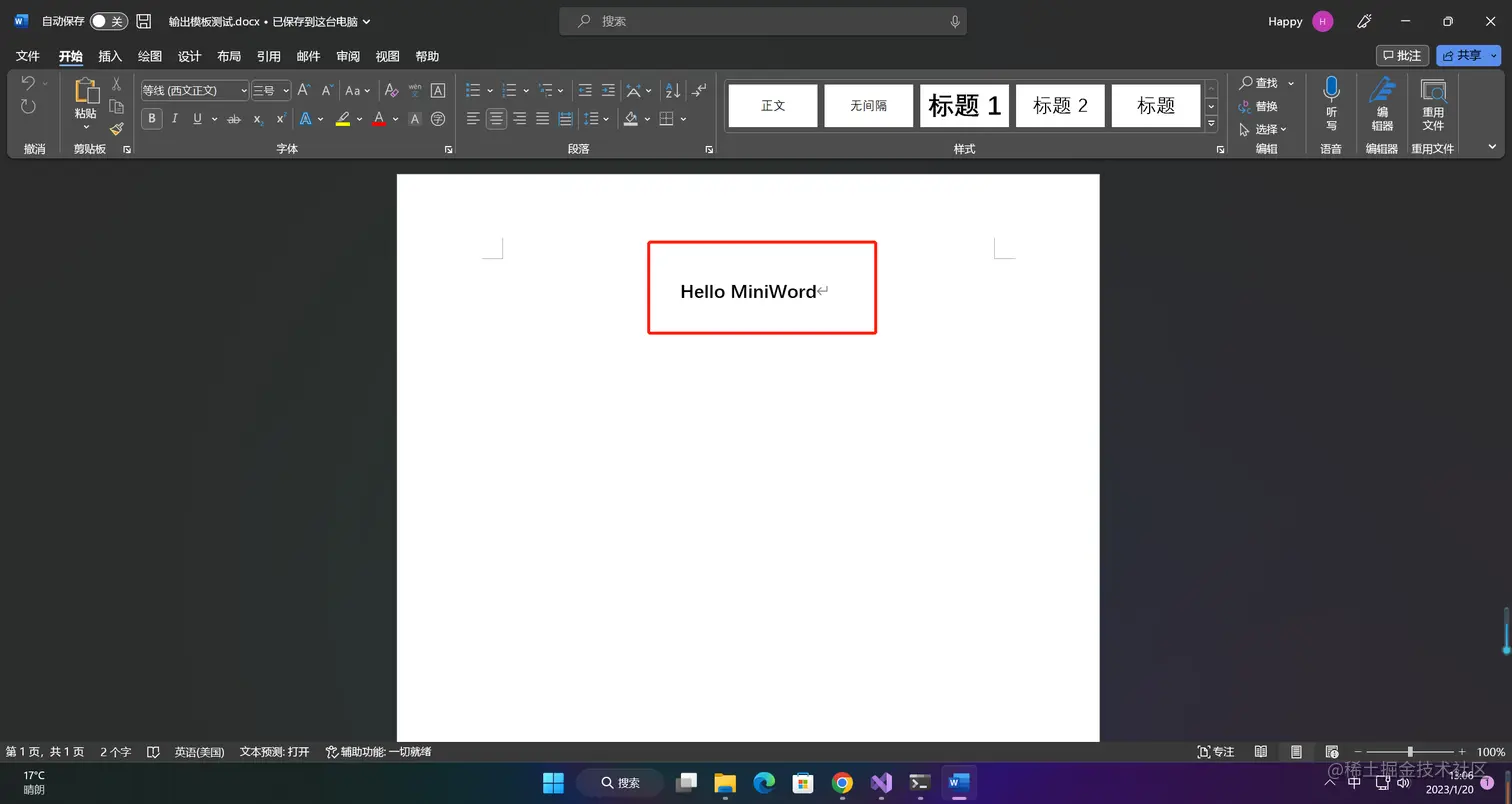Justify paragraph text

[542, 119]
